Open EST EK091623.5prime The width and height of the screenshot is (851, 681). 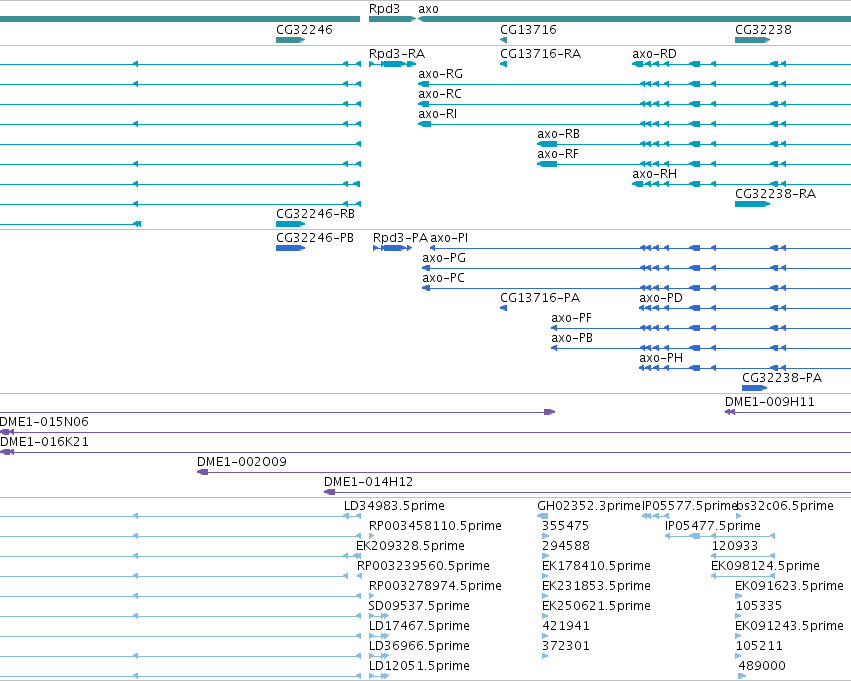(x=789, y=587)
